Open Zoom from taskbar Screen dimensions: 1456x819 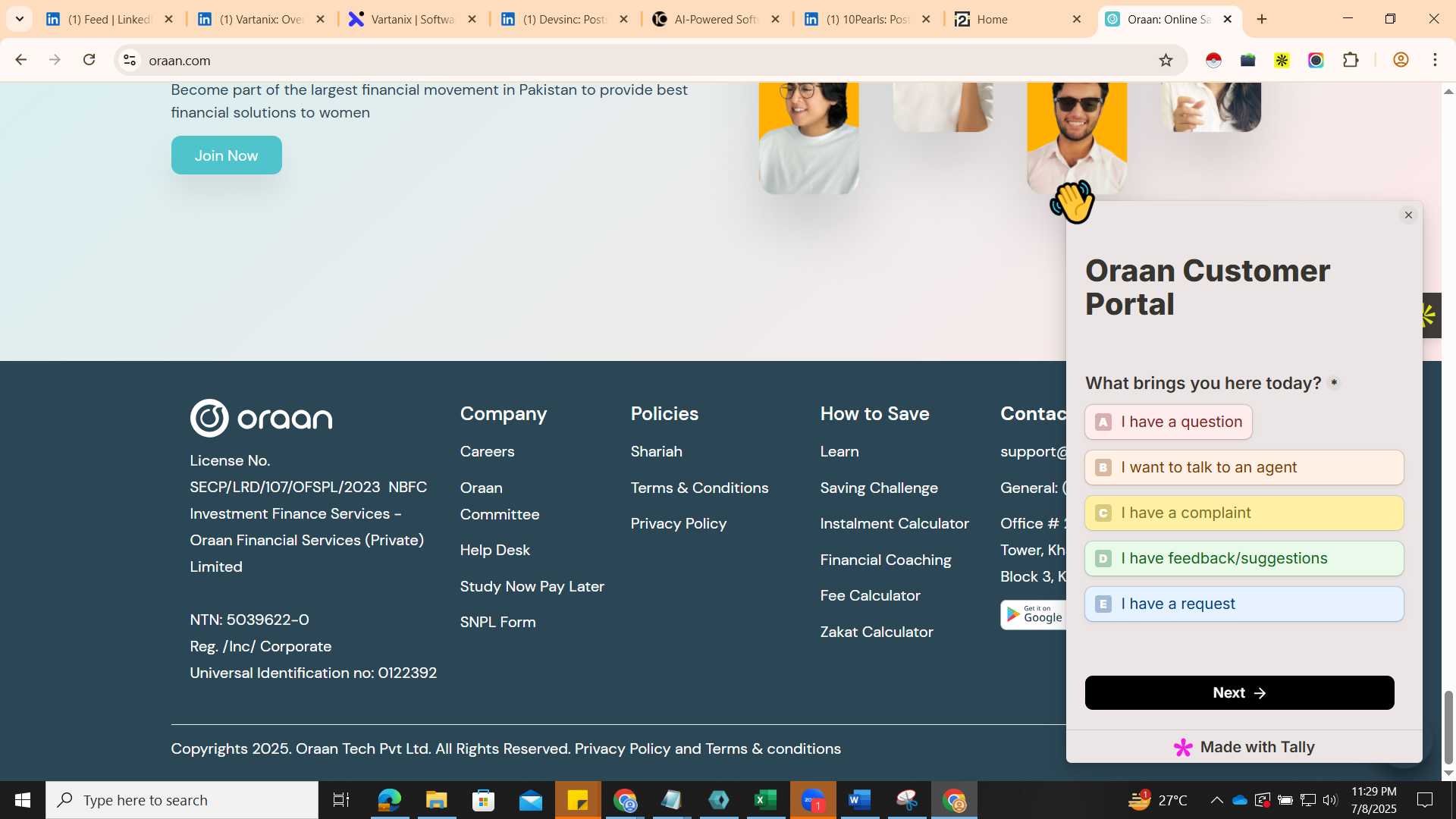813,800
